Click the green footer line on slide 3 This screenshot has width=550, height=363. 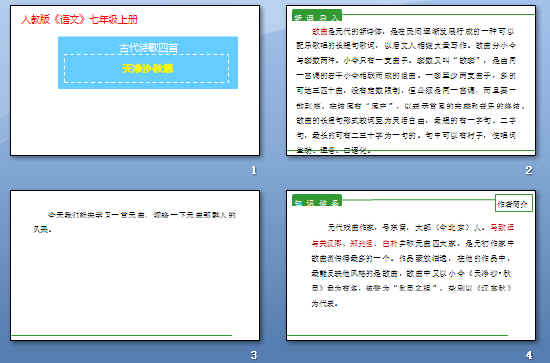pos(121,336)
